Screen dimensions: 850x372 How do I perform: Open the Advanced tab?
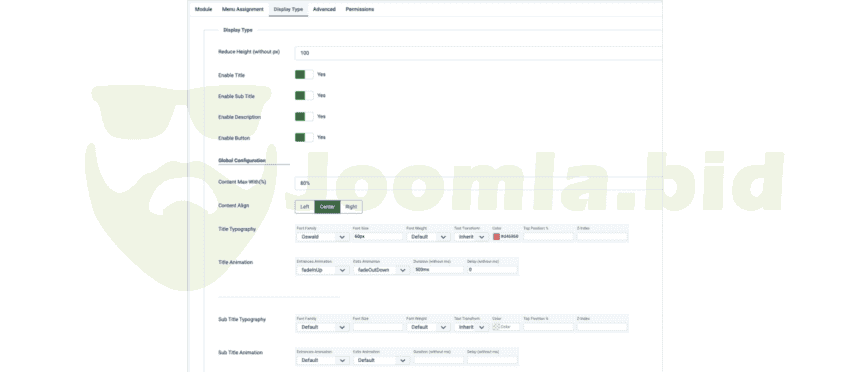pyautogui.click(x=324, y=9)
